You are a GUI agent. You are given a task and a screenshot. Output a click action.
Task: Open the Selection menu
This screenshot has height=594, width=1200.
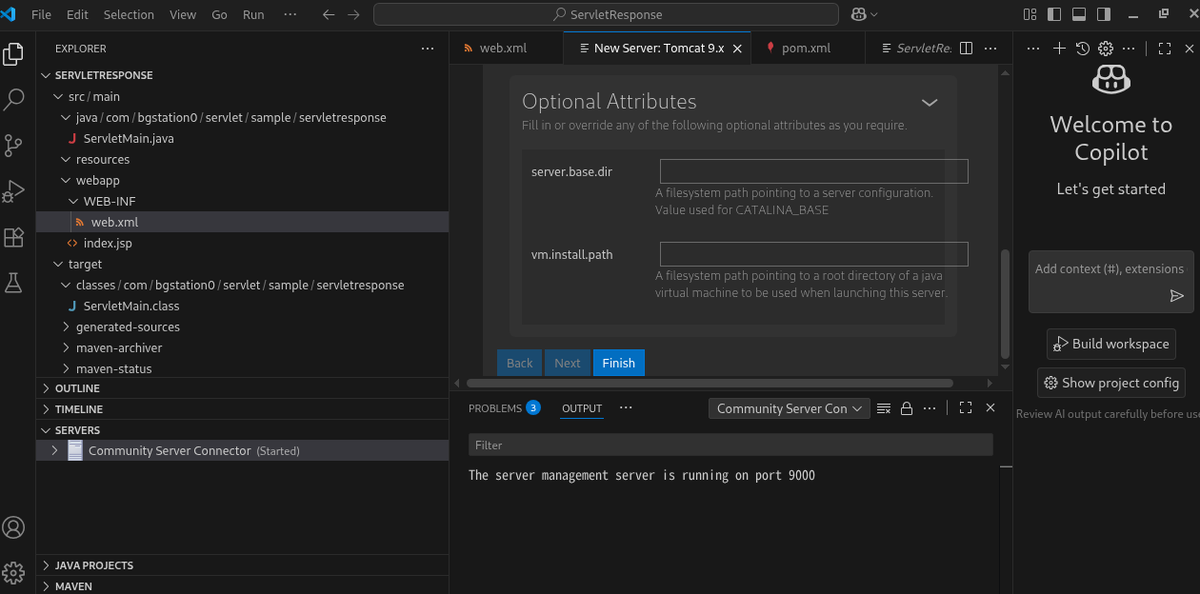point(129,15)
